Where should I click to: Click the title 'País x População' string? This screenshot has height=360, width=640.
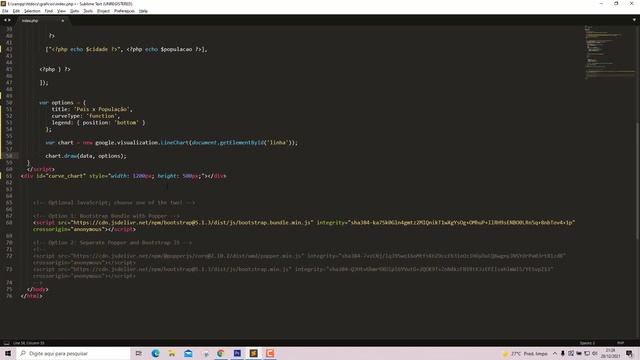tap(102, 109)
